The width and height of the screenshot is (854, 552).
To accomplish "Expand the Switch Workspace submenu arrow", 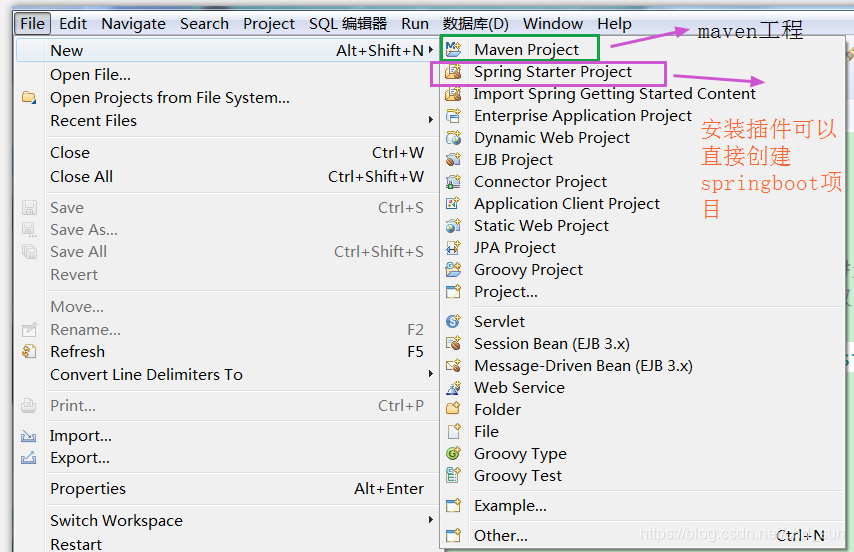I will 430,520.
